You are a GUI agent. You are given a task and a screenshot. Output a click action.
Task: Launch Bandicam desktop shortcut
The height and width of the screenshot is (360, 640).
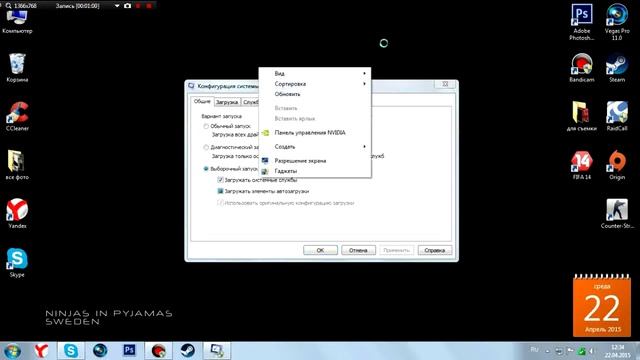point(582,68)
